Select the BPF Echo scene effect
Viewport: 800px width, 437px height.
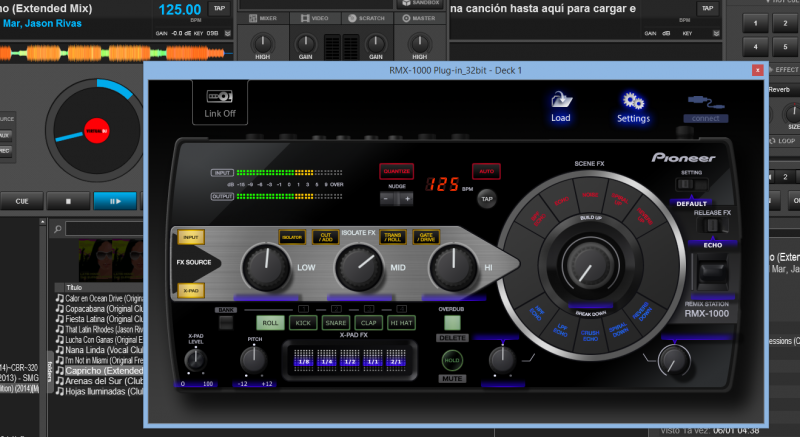click(539, 218)
